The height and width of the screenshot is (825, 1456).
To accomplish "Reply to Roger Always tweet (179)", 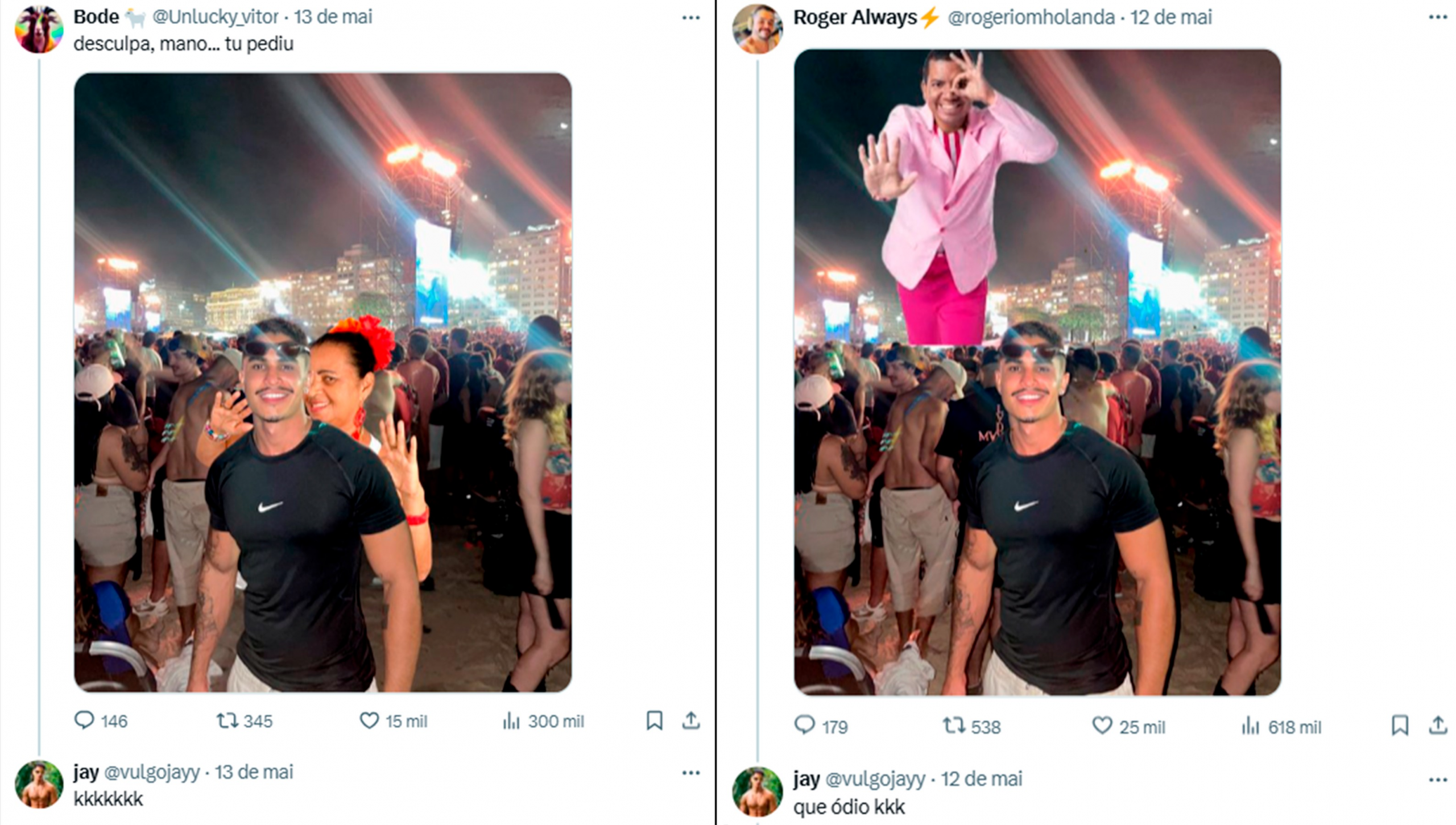I will pyautogui.click(x=804, y=725).
